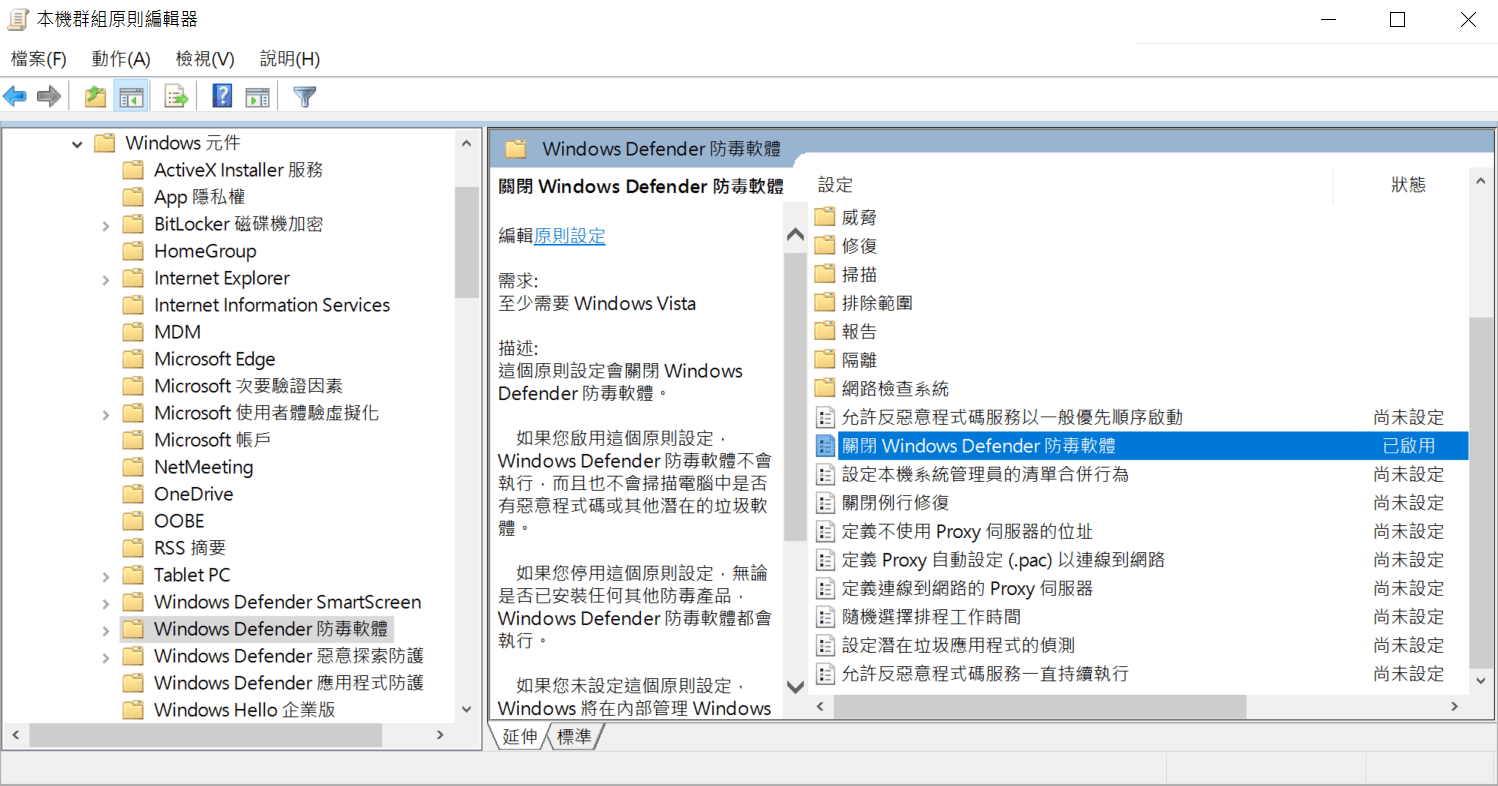The height and width of the screenshot is (786, 1498).
Task: Open the 動作(A) menu
Action: point(121,59)
